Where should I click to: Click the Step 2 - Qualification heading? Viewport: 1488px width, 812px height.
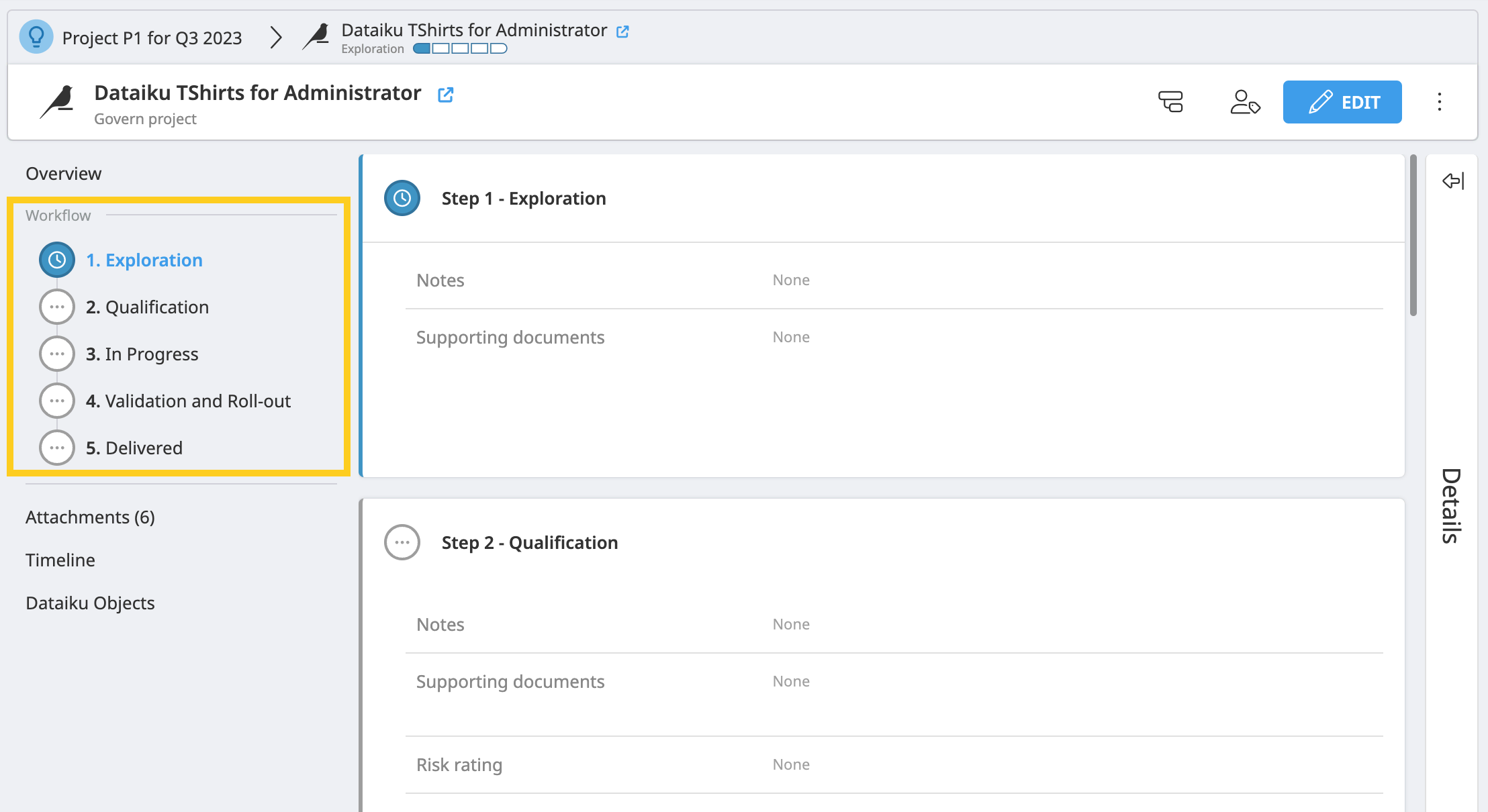[x=530, y=543]
